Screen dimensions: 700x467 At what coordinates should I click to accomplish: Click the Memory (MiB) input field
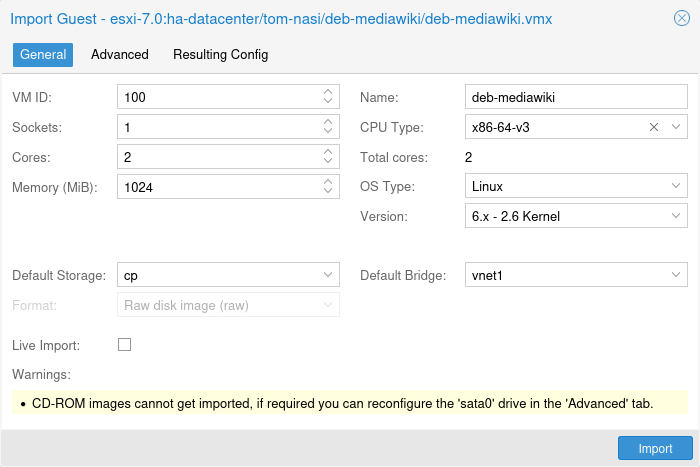point(217,187)
